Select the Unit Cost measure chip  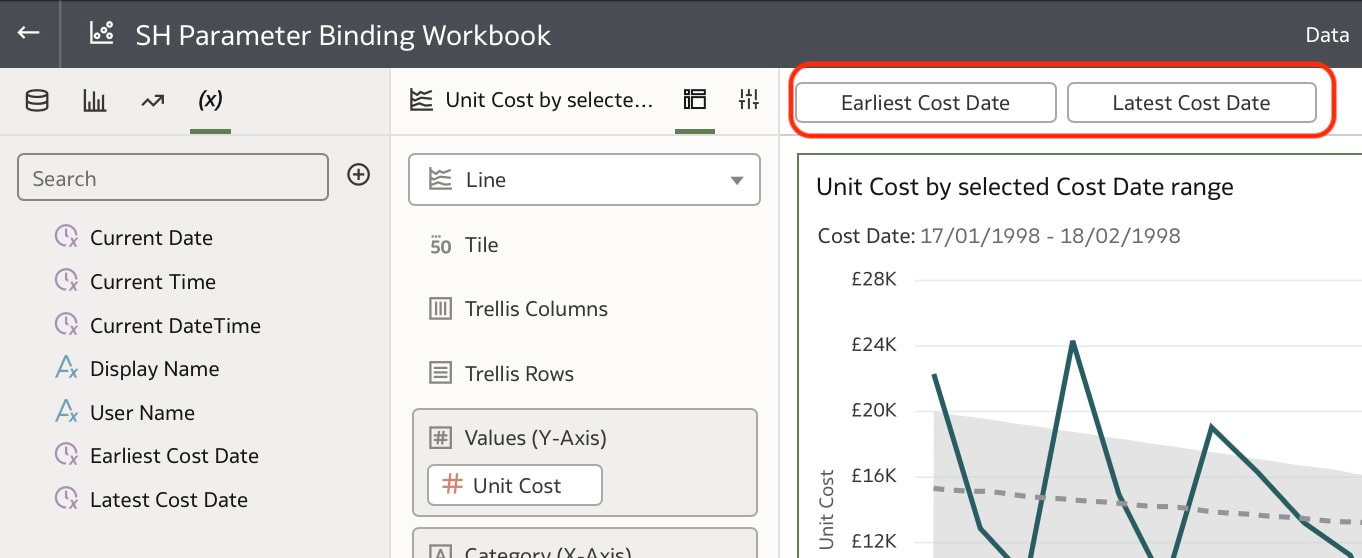515,485
